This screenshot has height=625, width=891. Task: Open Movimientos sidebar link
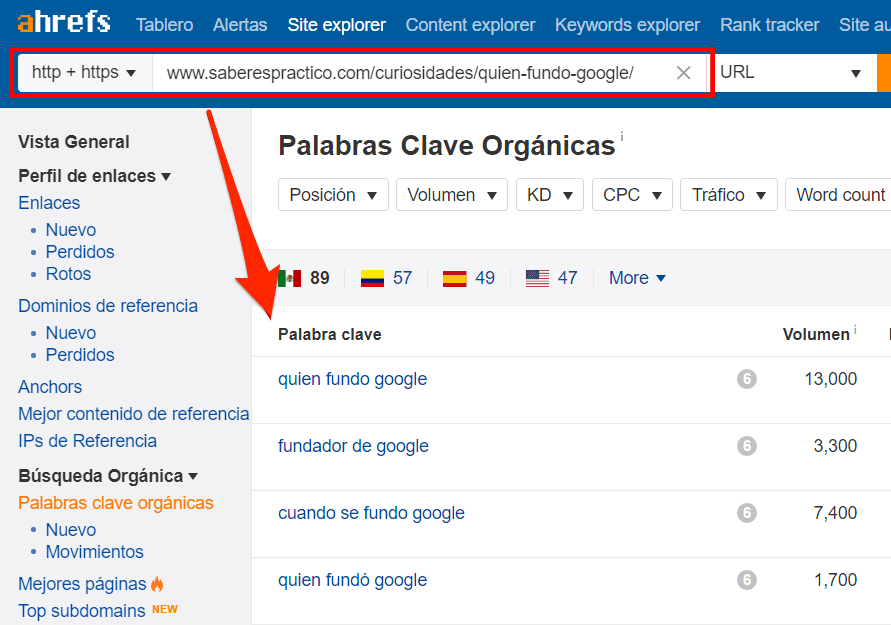94,552
